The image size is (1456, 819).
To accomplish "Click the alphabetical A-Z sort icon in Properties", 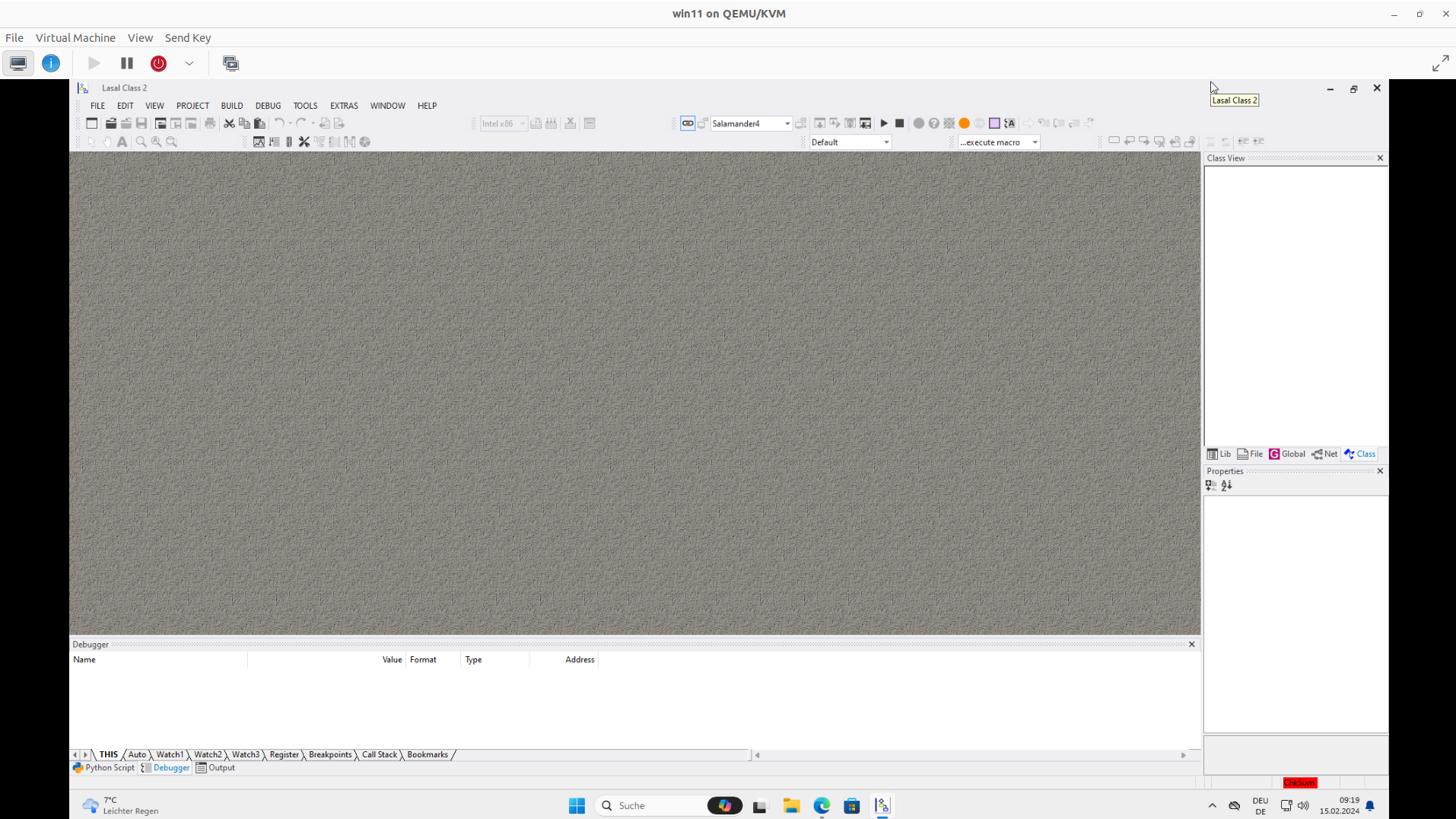I will click(x=1226, y=486).
